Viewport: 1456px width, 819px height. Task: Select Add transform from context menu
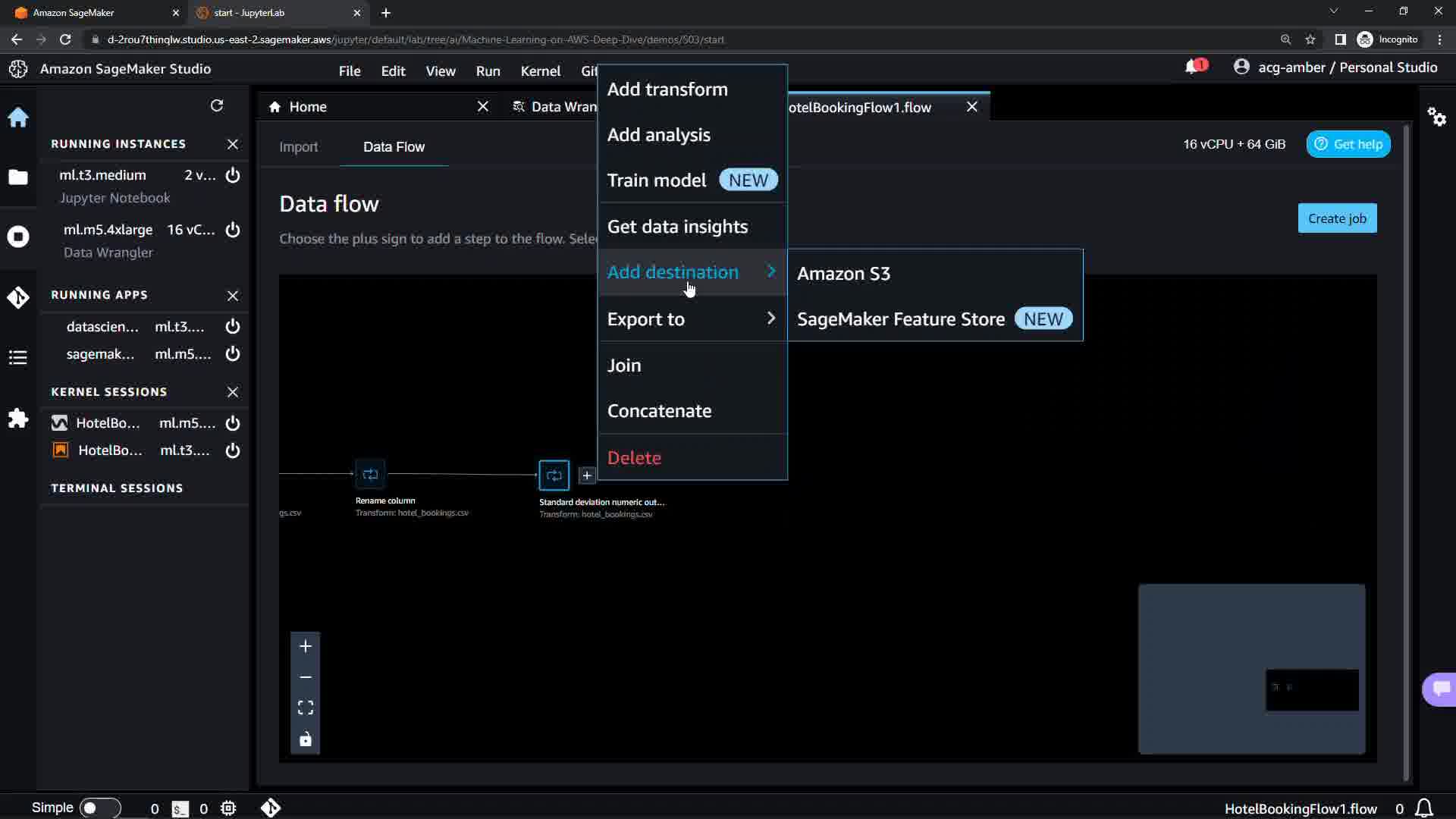(x=667, y=89)
